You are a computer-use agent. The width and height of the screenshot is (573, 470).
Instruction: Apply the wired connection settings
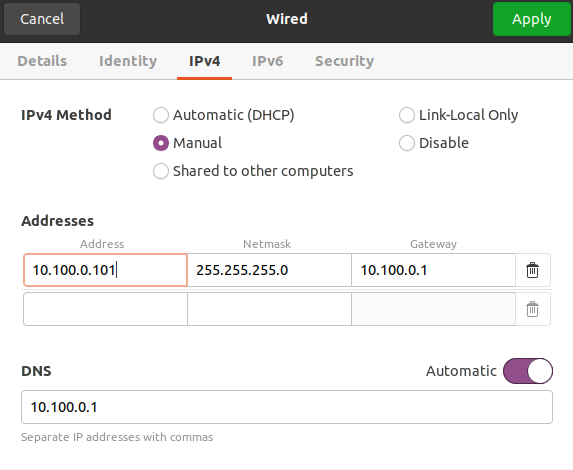pyautogui.click(x=531, y=19)
